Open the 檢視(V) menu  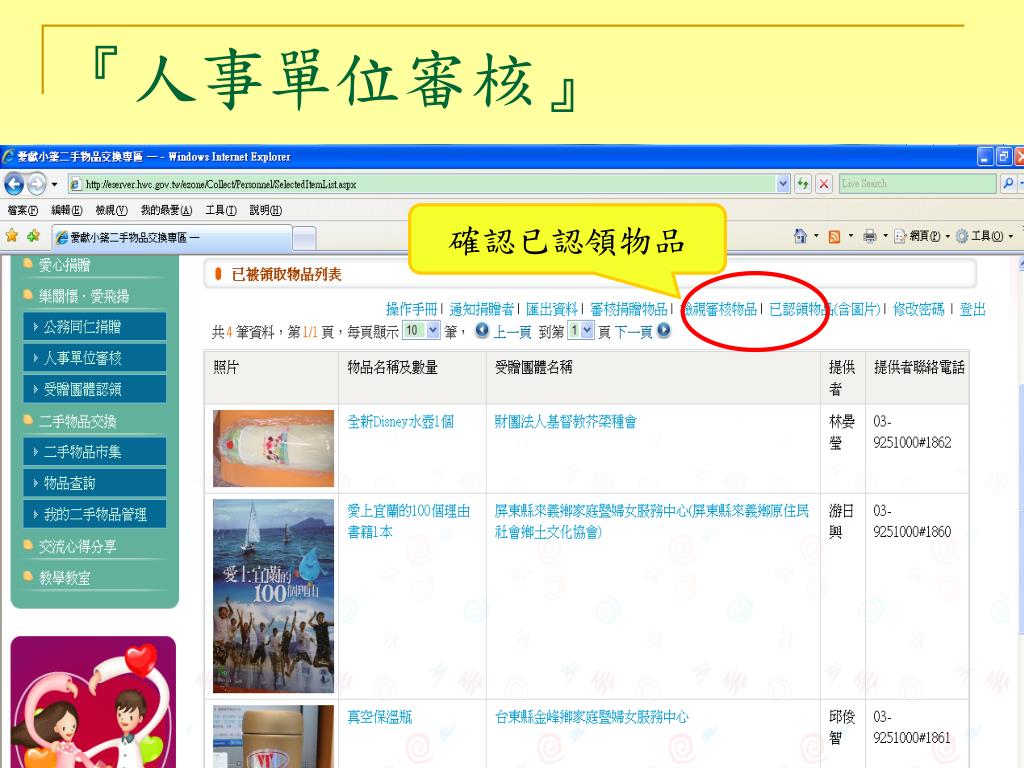[112, 210]
